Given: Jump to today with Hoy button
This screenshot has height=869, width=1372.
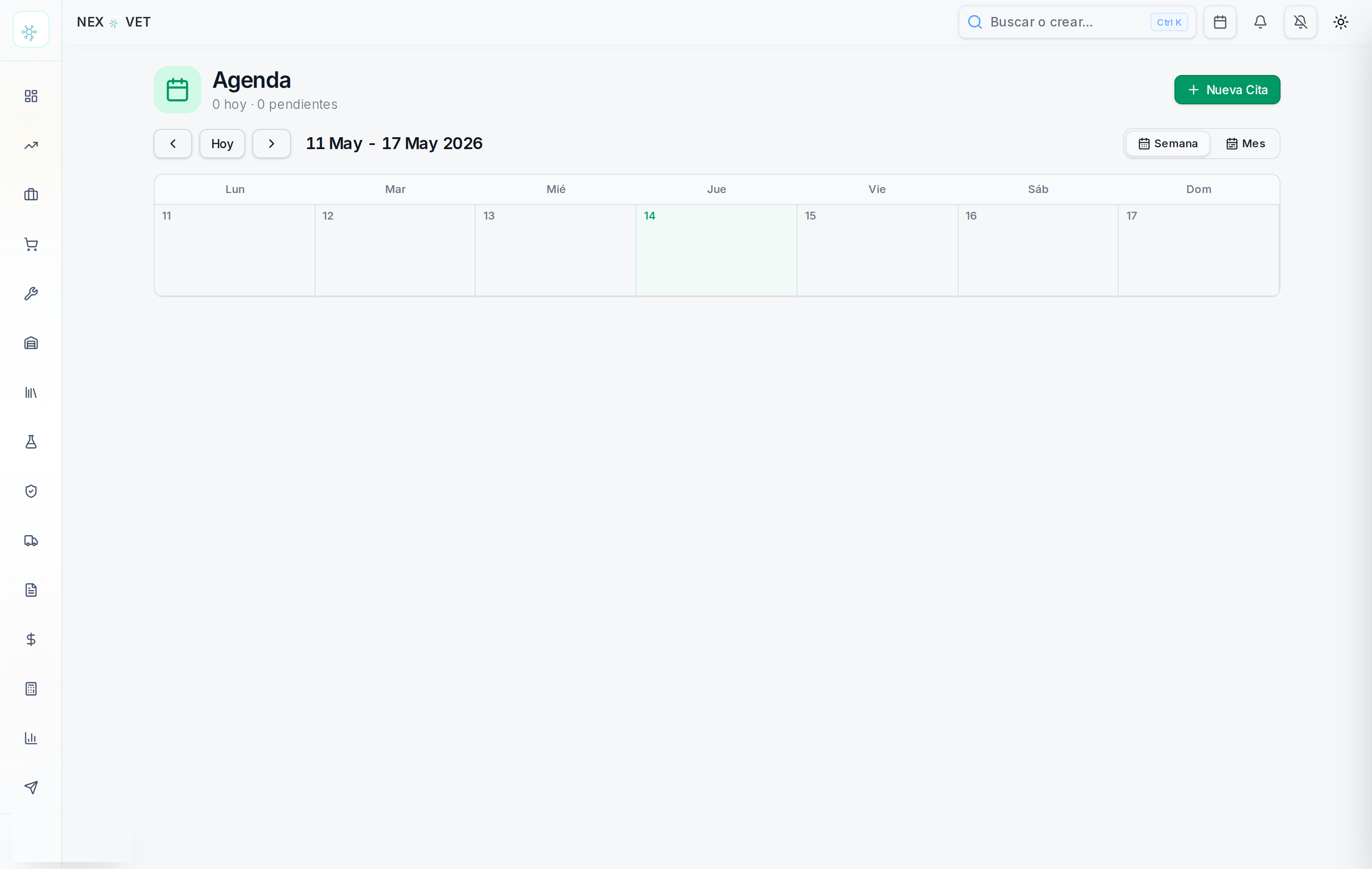Looking at the screenshot, I should (222, 144).
